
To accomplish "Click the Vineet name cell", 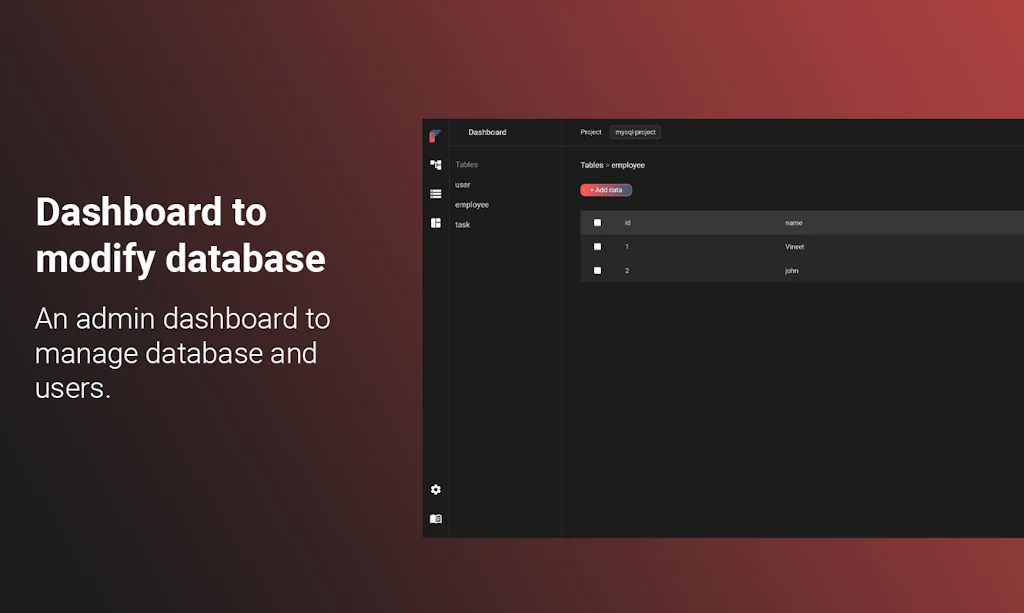I will (794, 247).
